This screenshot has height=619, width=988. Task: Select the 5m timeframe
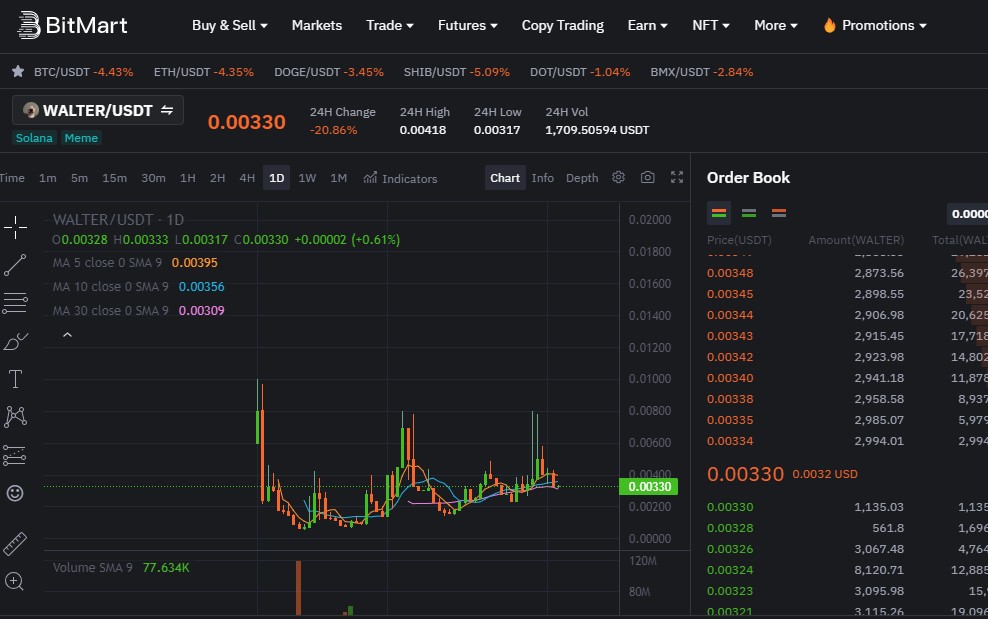[79, 178]
